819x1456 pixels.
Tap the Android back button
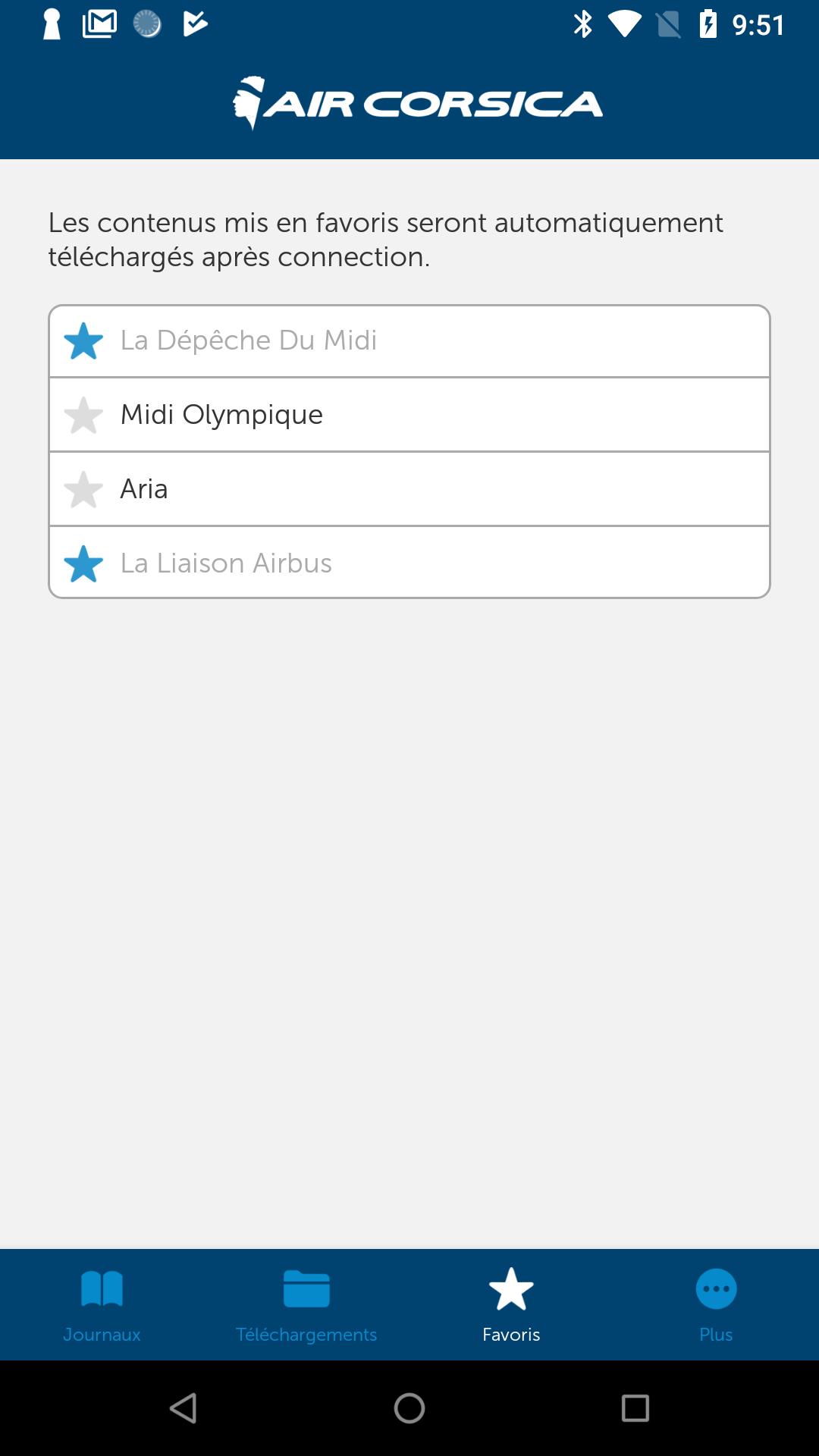[x=184, y=1408]
